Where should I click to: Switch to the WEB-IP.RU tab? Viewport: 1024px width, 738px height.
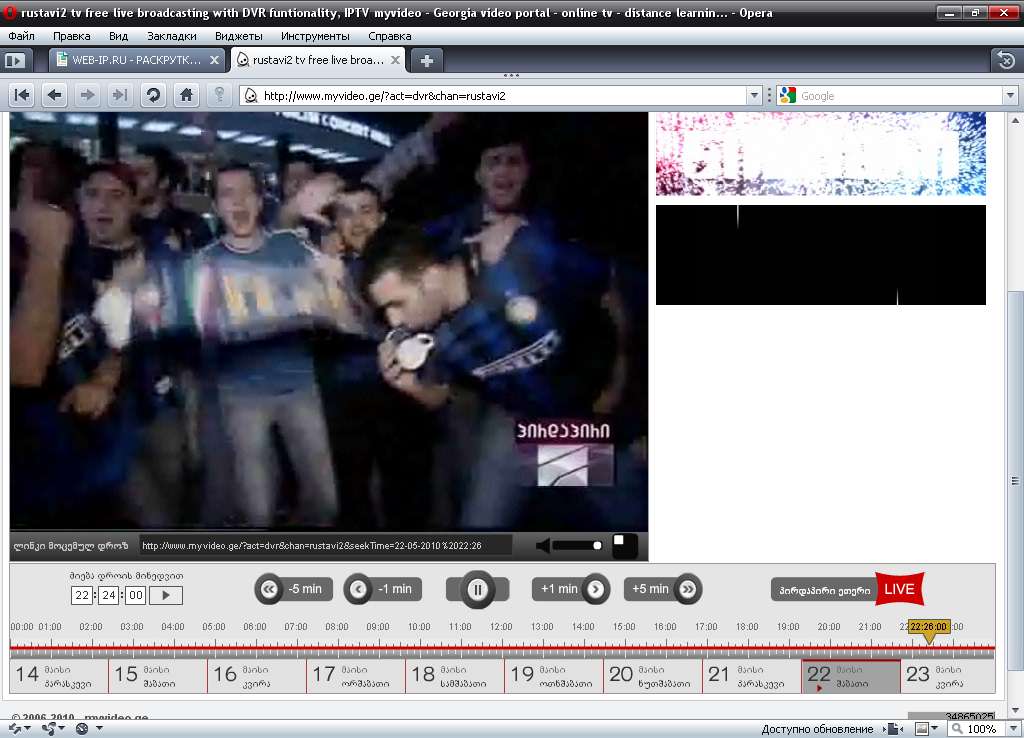pyautogui.click(x=137, y=60)
